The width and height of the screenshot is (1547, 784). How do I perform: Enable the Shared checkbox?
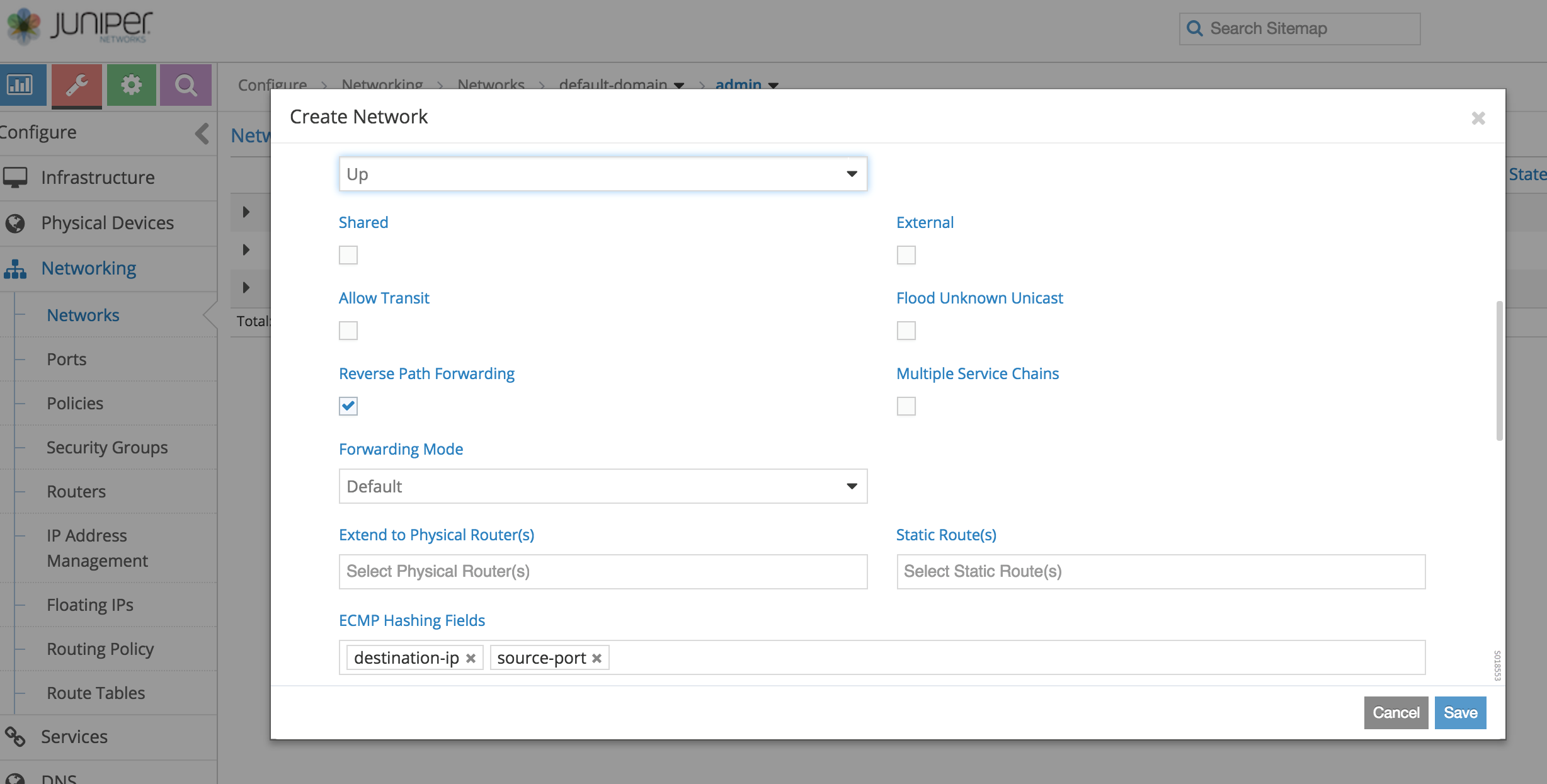point(348,255)
